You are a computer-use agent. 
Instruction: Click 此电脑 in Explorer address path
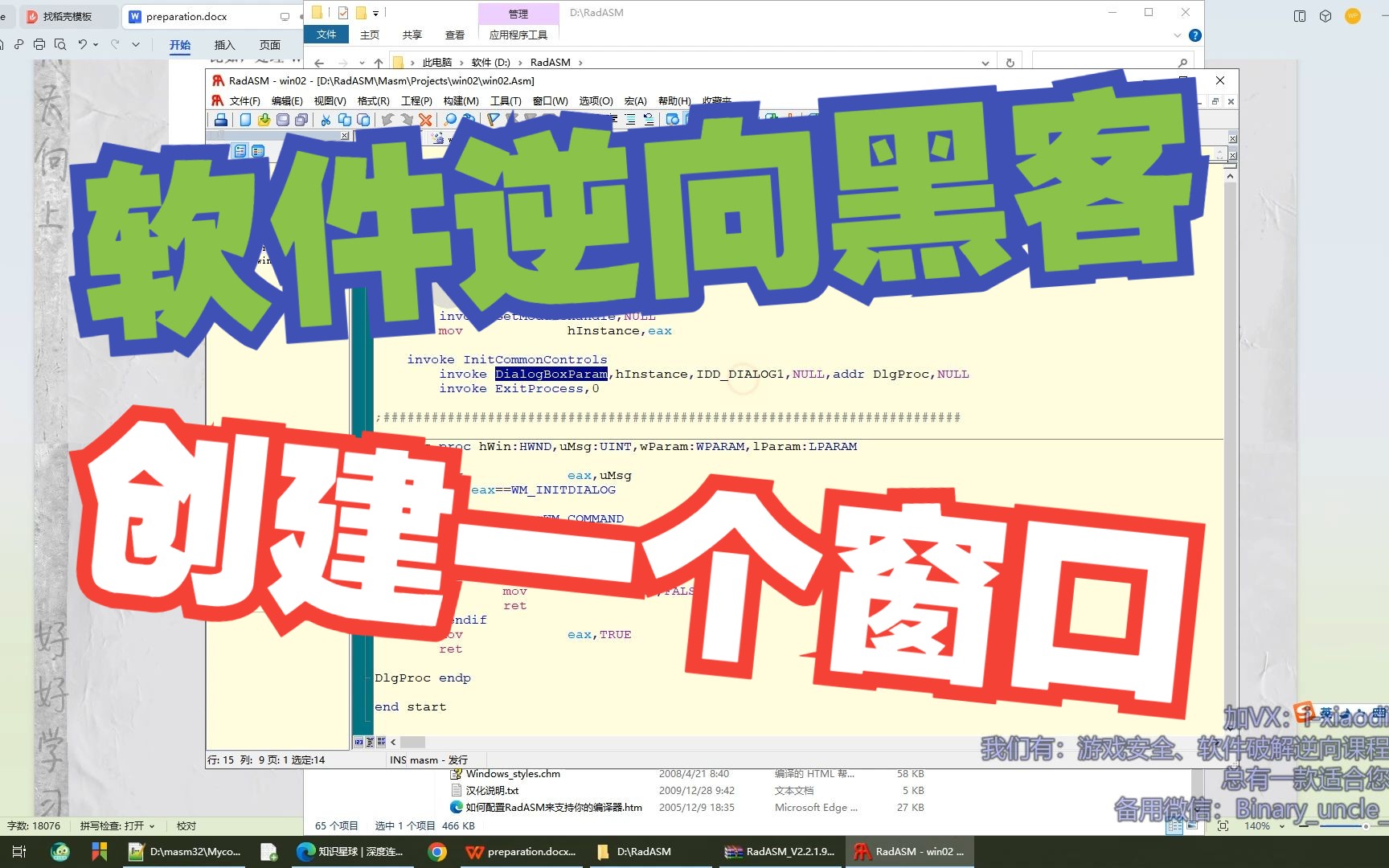click(437, 63)
